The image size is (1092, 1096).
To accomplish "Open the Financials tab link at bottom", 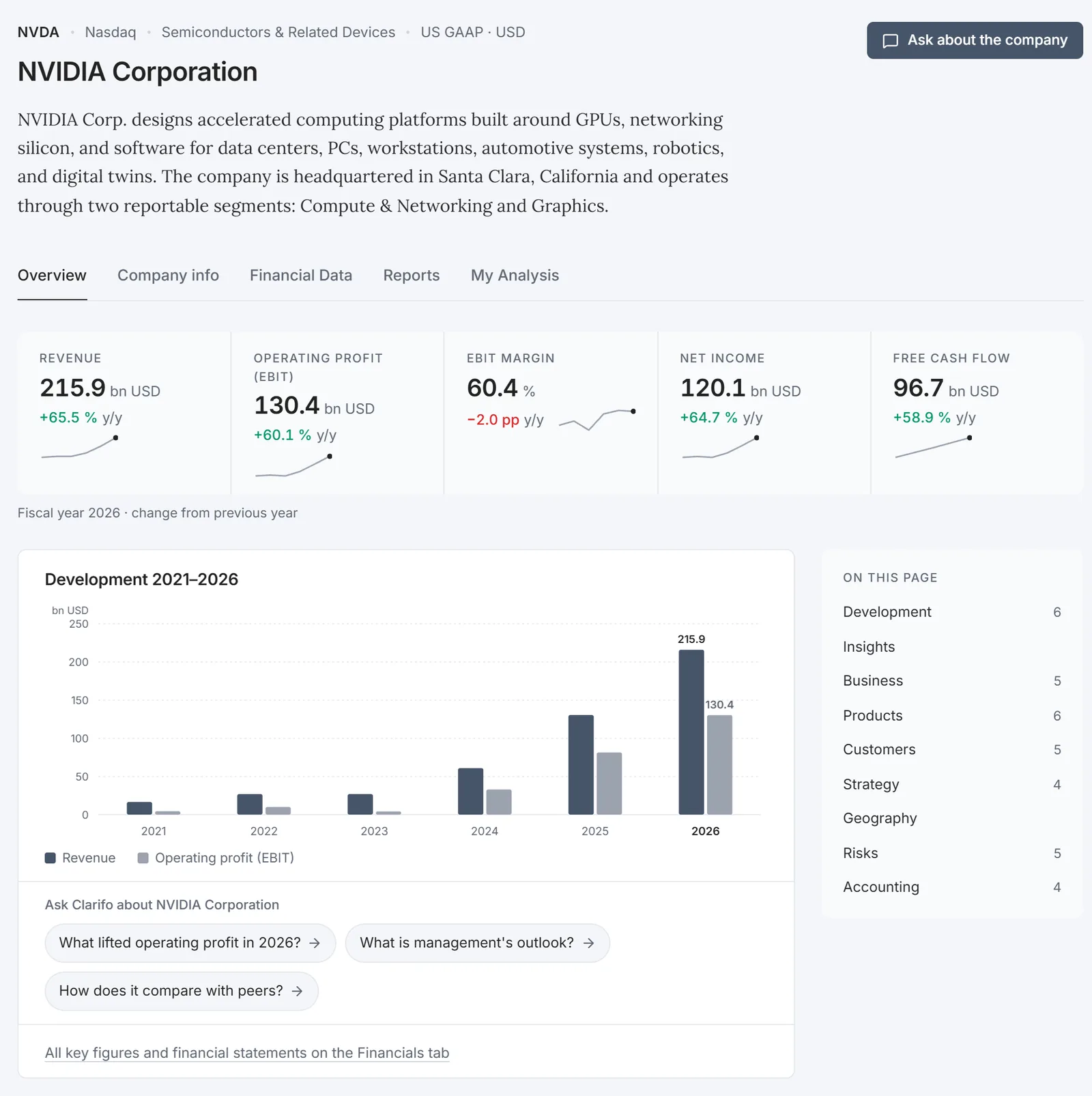I will [247, 1053].
